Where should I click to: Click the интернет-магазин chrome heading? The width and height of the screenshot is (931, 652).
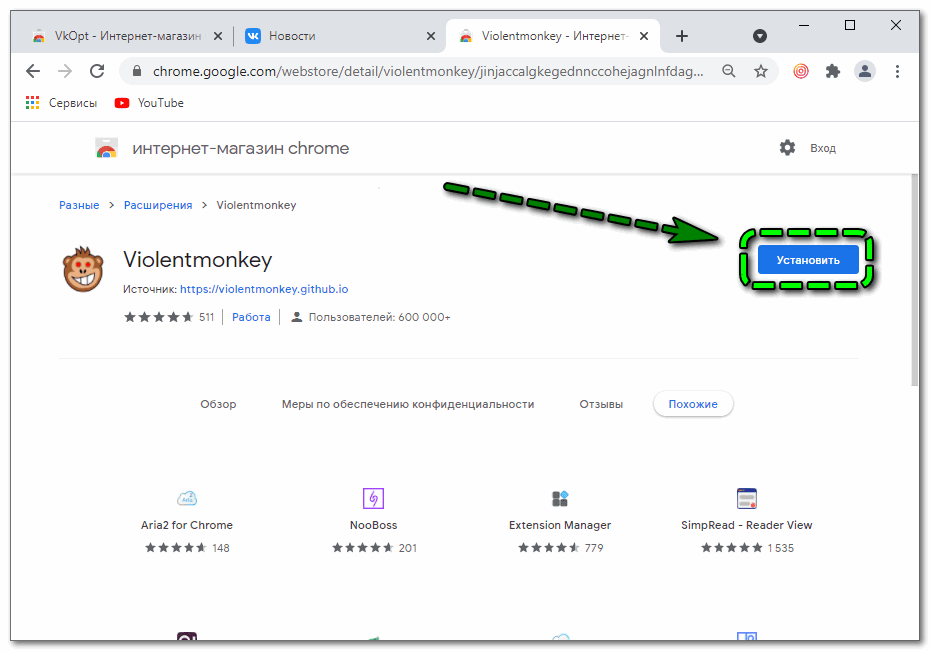[240, 148]
